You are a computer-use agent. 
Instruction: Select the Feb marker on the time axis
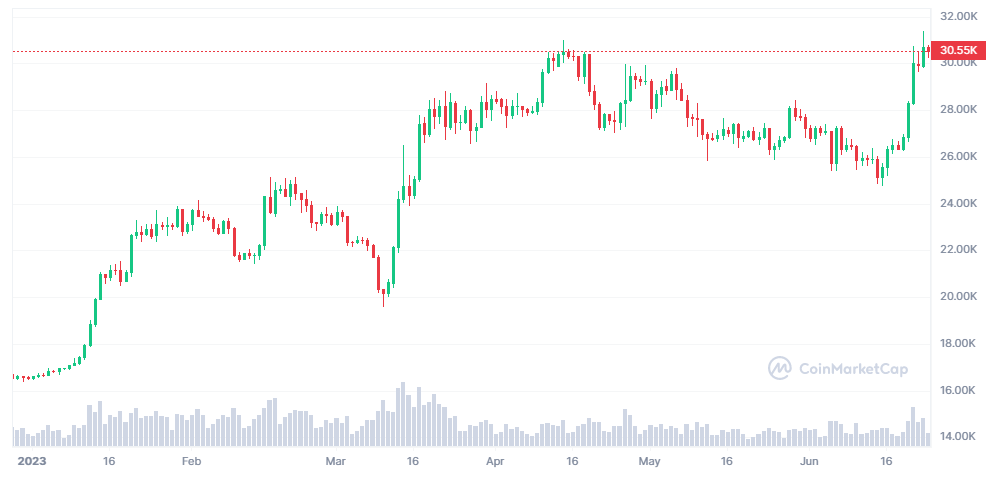click(191, 462)
